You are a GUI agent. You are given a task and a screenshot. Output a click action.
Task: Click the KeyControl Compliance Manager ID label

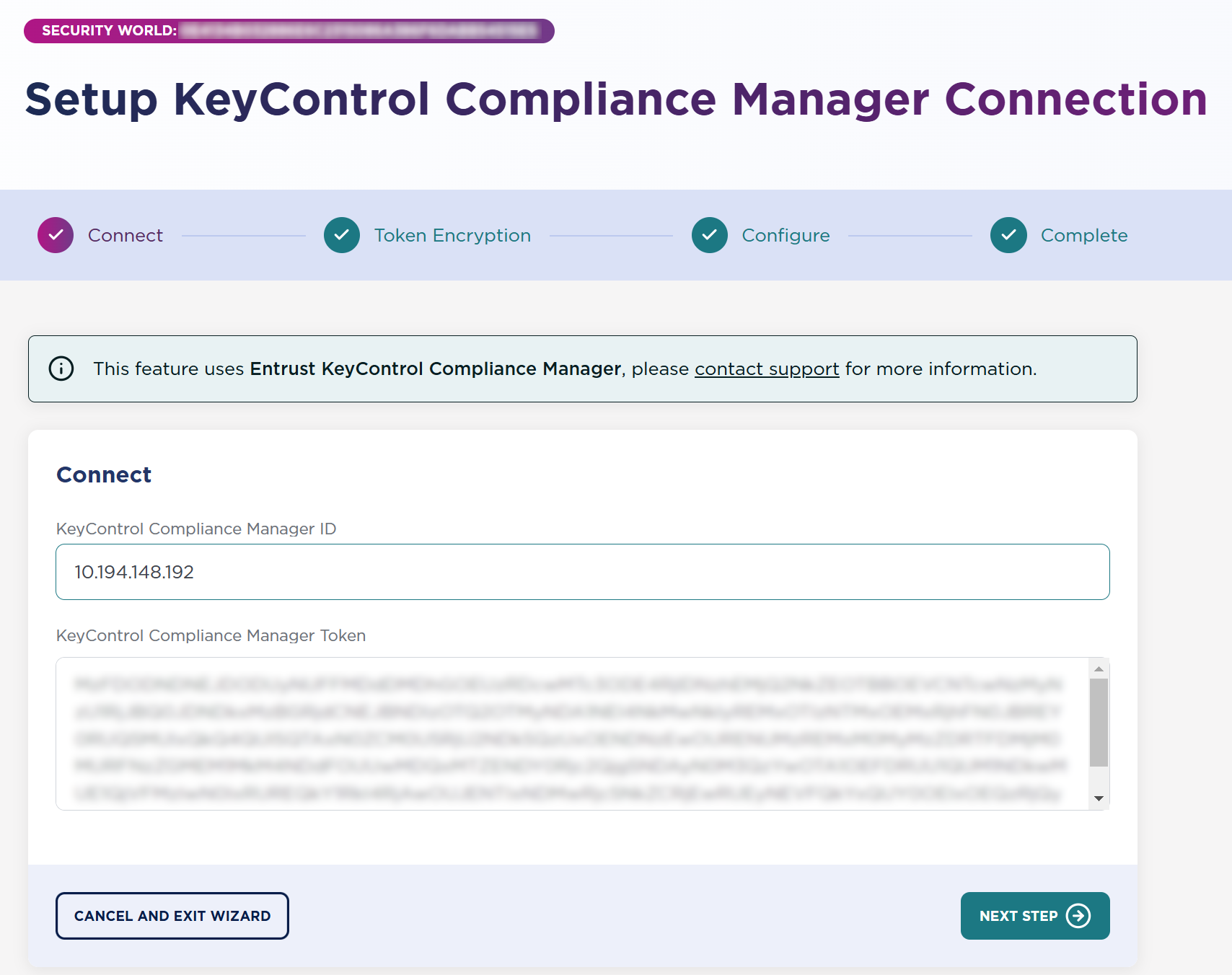click(x=196, y=529)
